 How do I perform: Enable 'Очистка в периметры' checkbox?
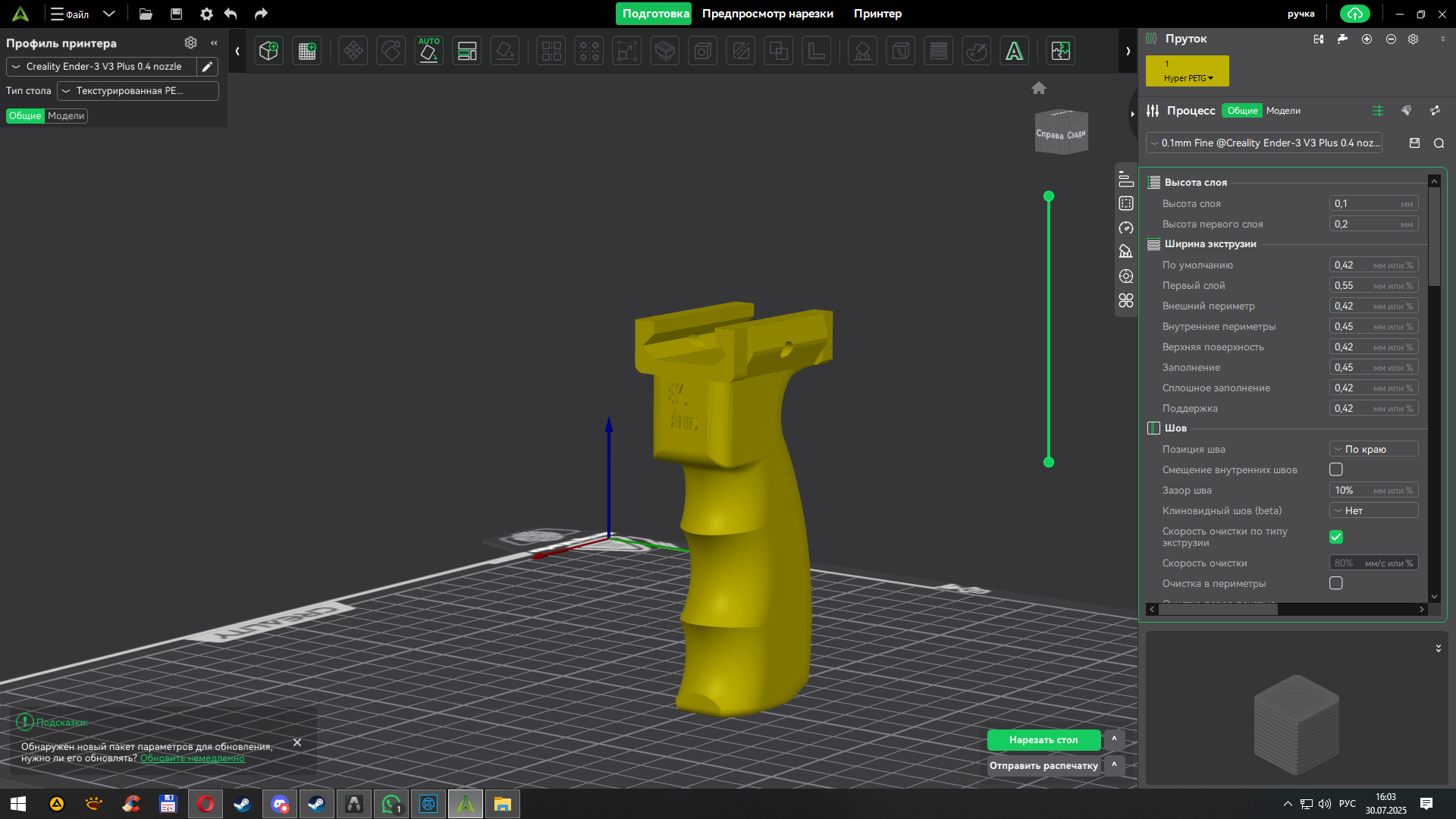click(1336, 583)
